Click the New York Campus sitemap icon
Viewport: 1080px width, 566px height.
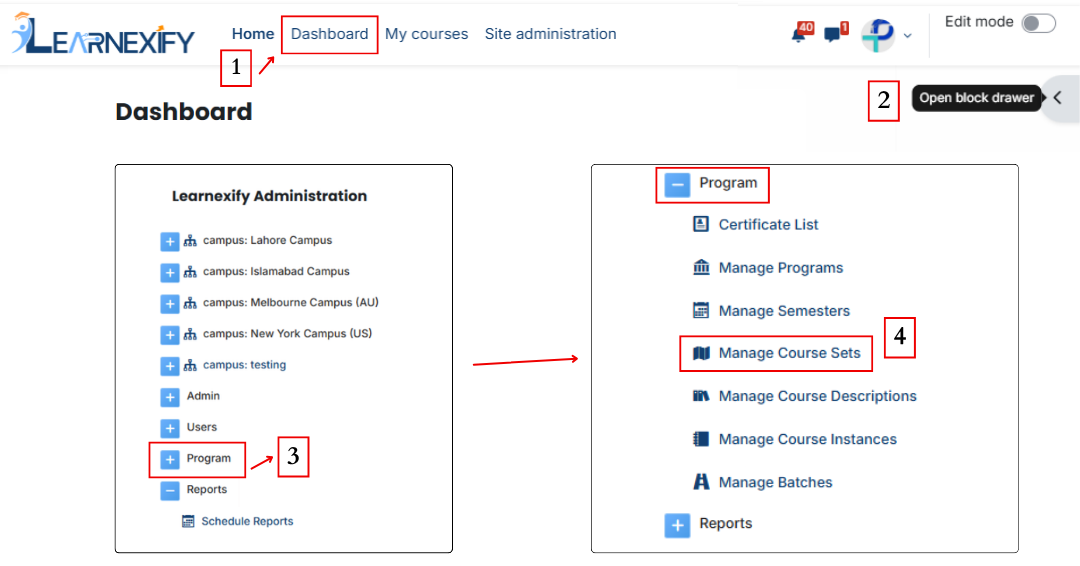point(190,334)
